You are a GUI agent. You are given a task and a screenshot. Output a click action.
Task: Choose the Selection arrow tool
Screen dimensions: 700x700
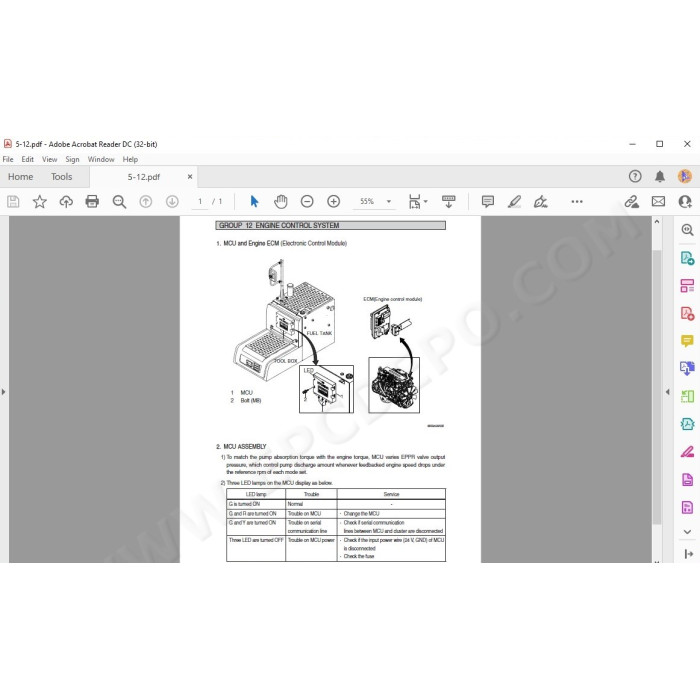[254, 202]
